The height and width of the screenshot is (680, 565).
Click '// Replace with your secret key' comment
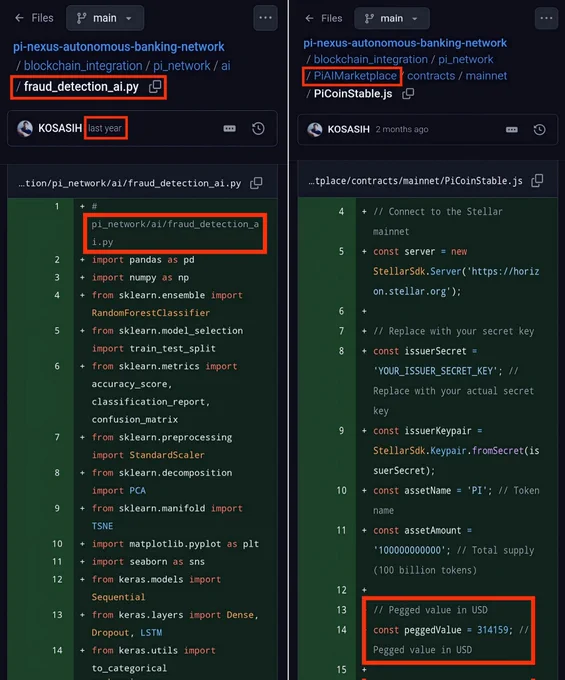click(x=454, y=331)
